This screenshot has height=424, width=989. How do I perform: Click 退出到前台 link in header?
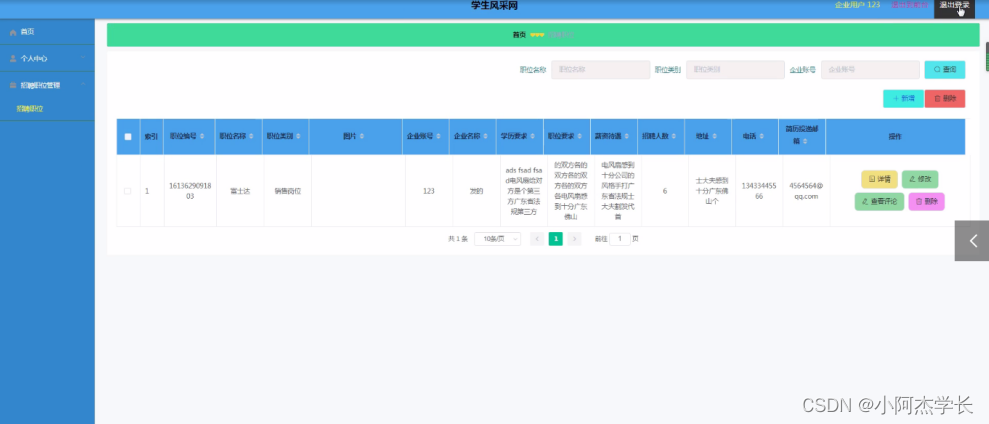pyautogui.click(x=909, y=5)
